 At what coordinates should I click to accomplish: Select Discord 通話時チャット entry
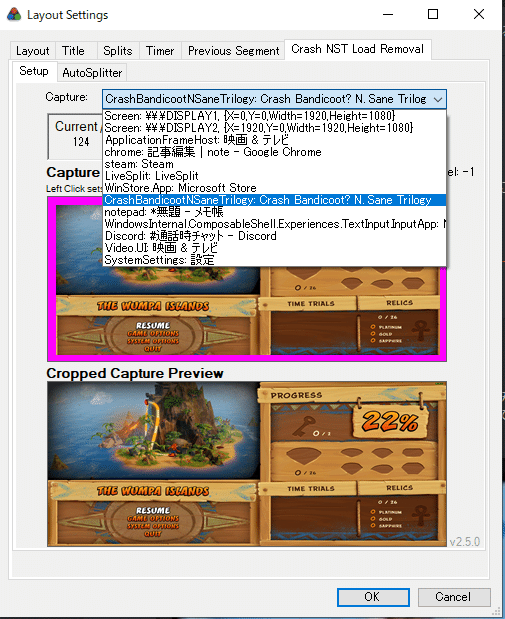275,236
